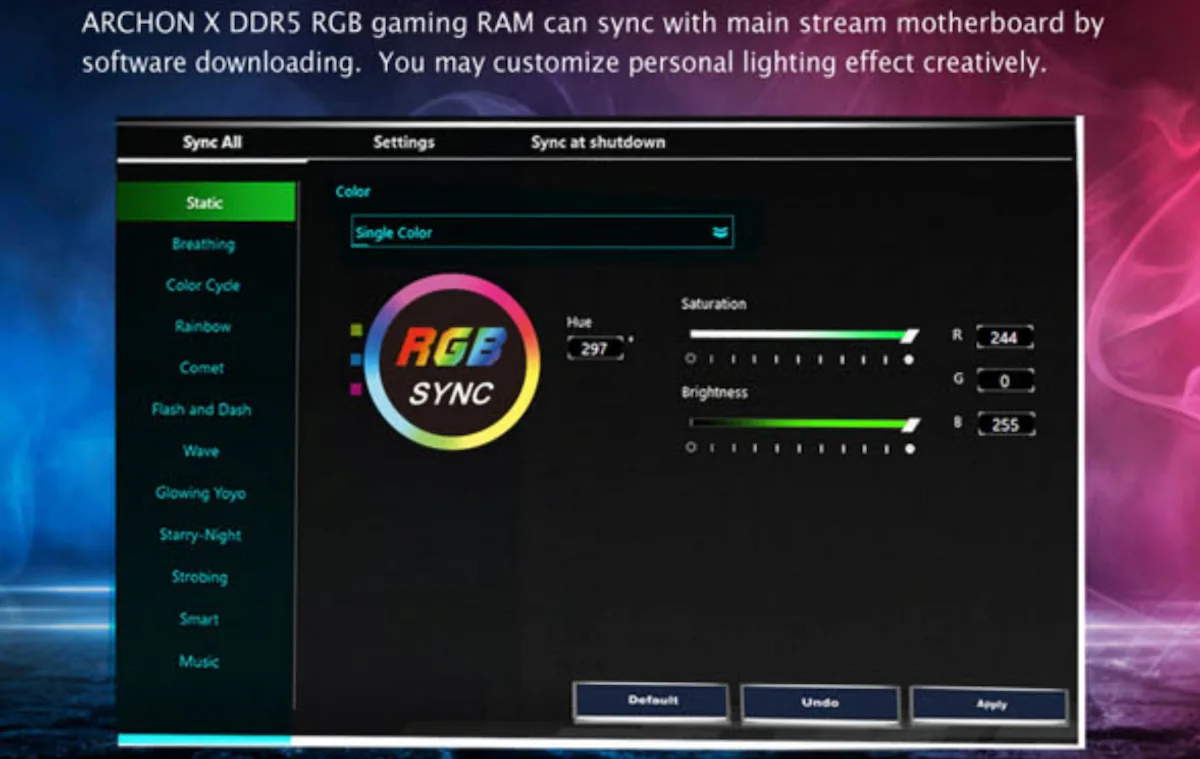Pick the Flash and Dash effect
Screen dimensions: 1200x759
click(202, 409)
